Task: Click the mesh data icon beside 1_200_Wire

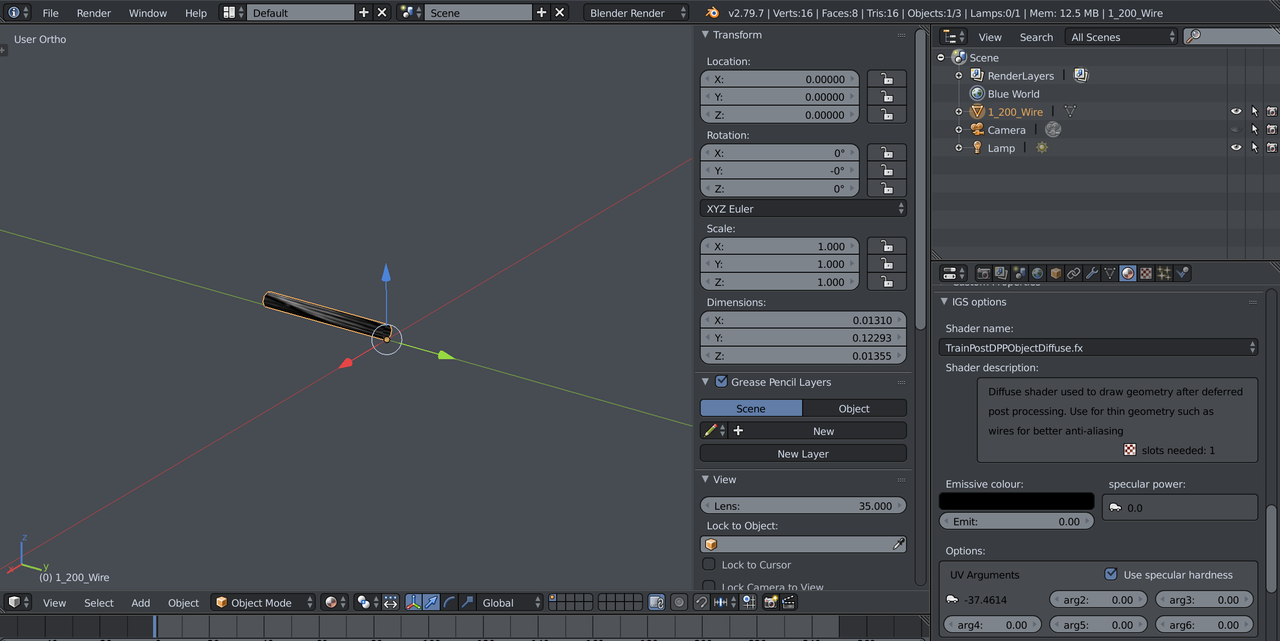Action: [1069, 112]
